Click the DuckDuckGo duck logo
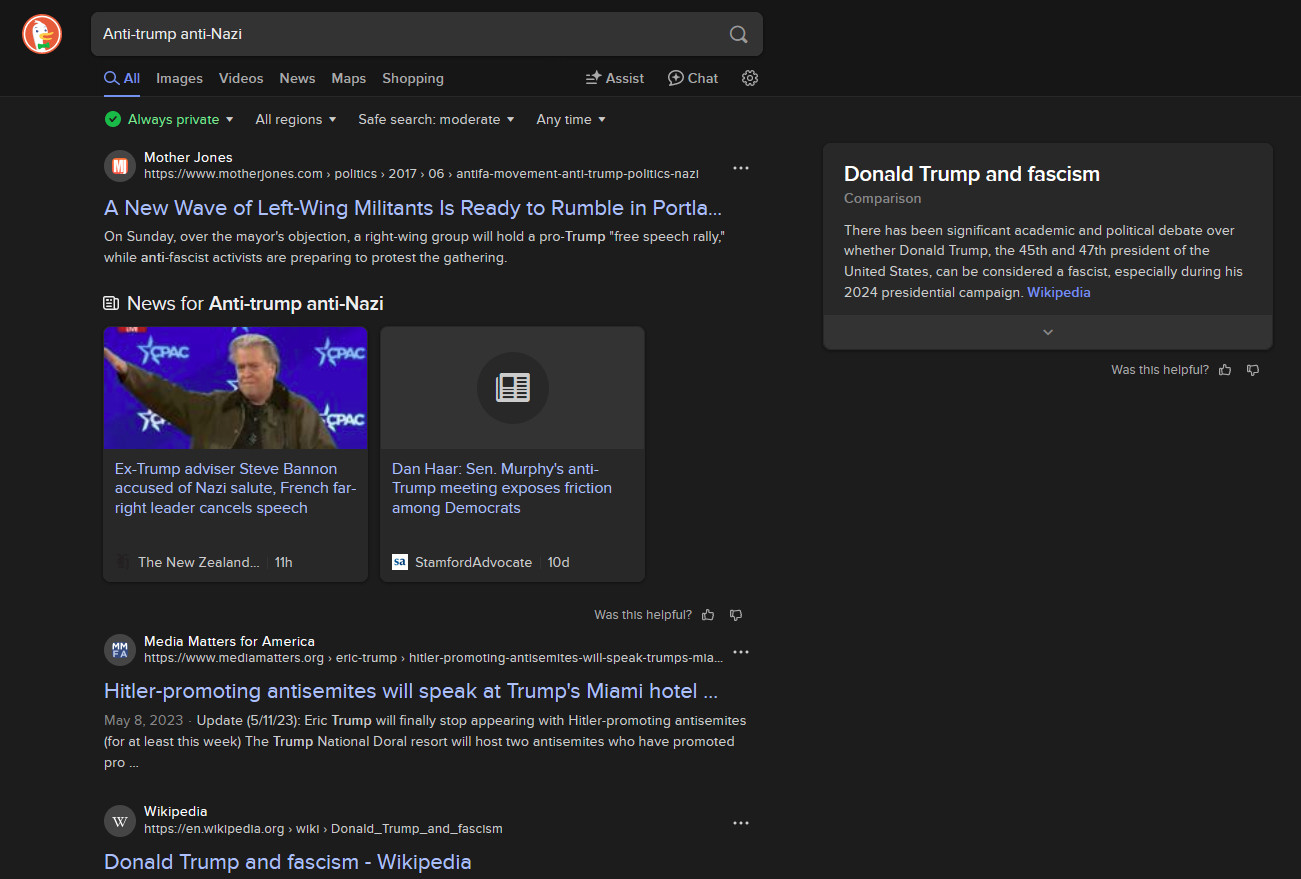The height and width of the screenshot is (879, 1301). pos(42,34)
